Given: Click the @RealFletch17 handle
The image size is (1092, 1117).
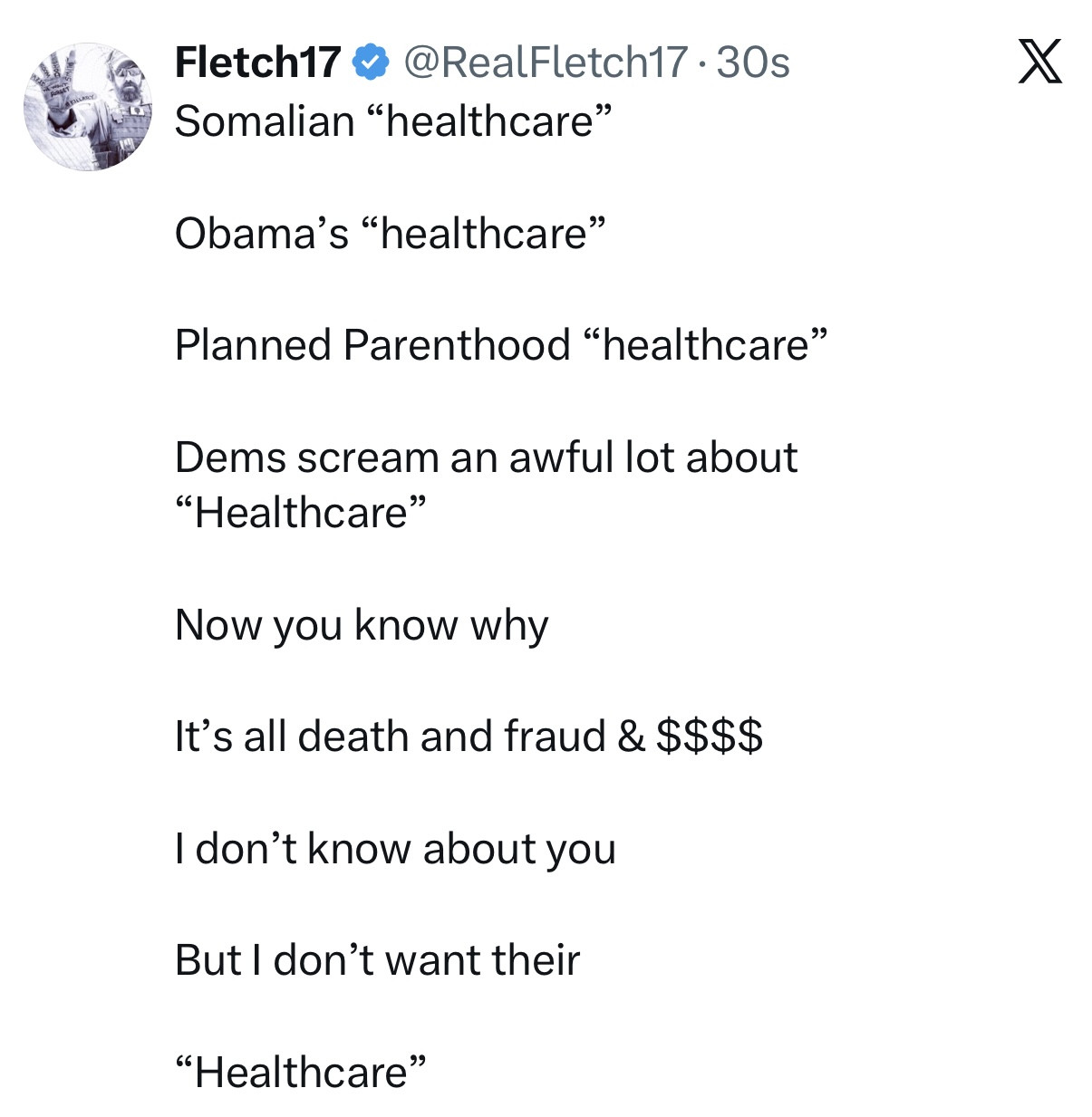Looking at the screenshot, I should tap(544, 63).
